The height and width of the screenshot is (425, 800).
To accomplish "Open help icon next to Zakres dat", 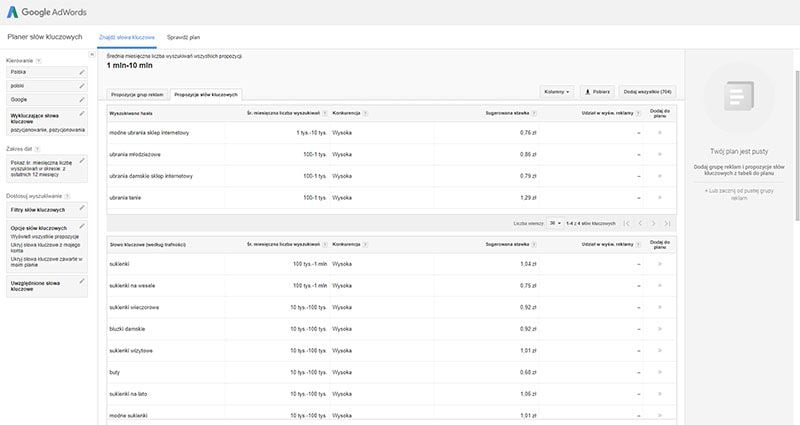I will tap(37, 149).
